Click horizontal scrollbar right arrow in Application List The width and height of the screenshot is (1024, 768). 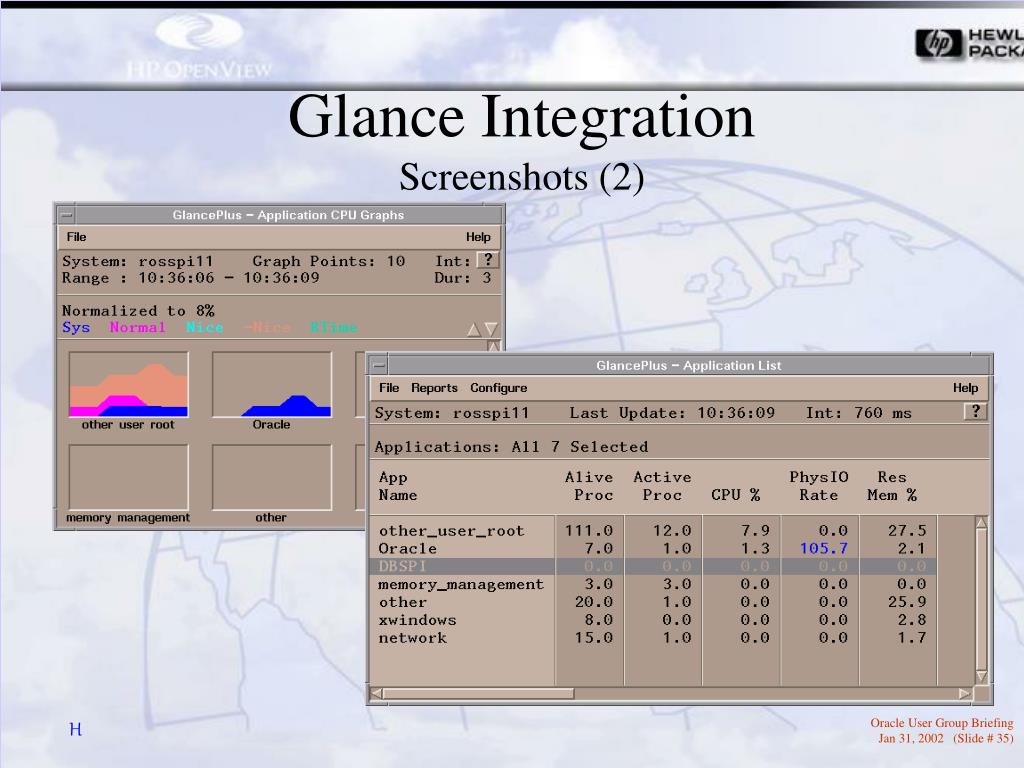pos(965,694)
